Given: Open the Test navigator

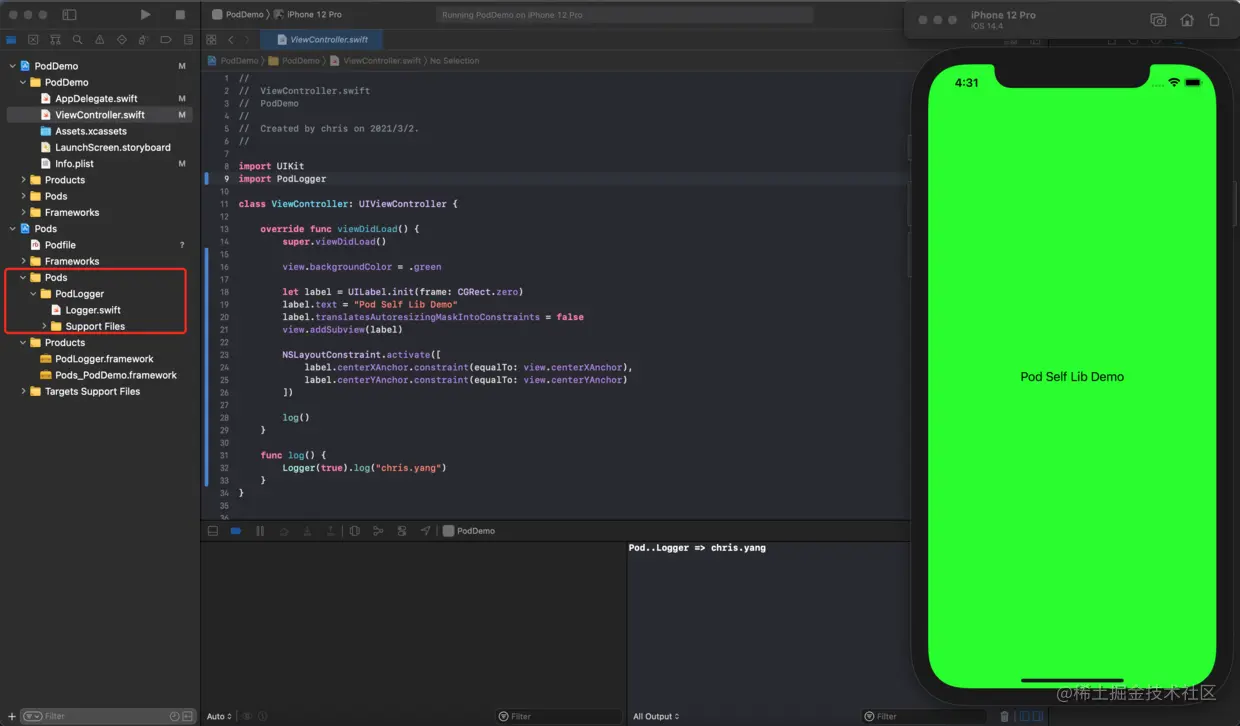Looking at the screenshot, I should coord(122,40).
